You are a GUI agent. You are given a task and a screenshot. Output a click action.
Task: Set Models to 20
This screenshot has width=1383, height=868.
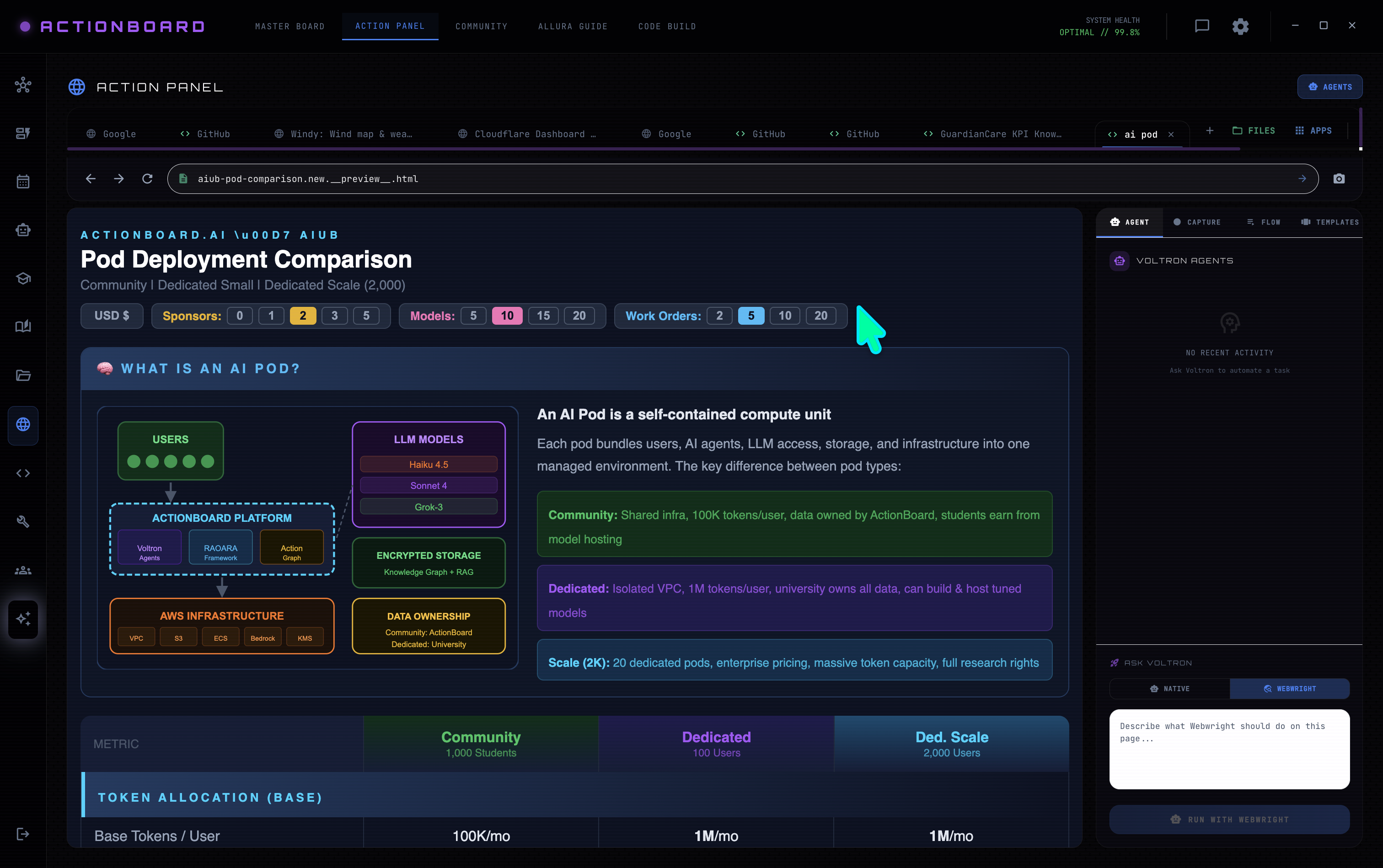coord(579,316)
